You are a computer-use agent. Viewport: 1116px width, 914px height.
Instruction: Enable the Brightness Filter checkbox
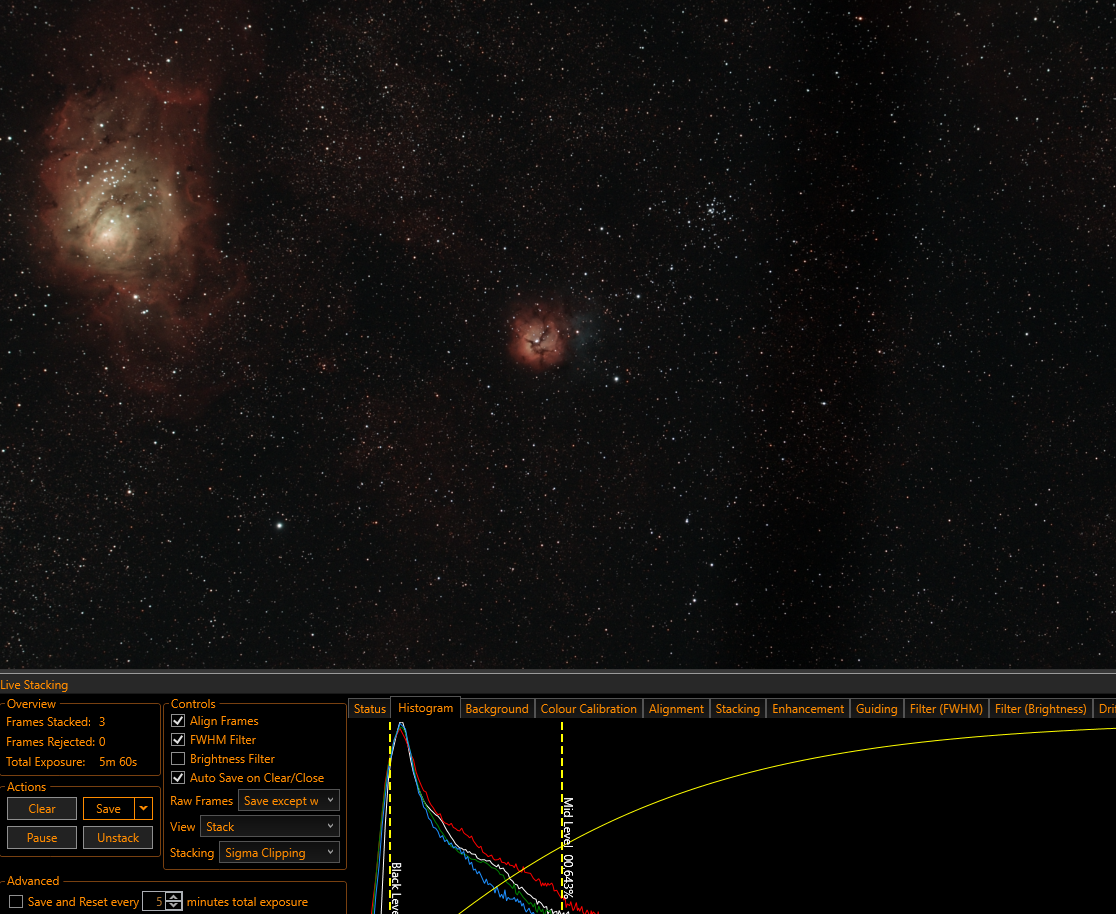178,759
